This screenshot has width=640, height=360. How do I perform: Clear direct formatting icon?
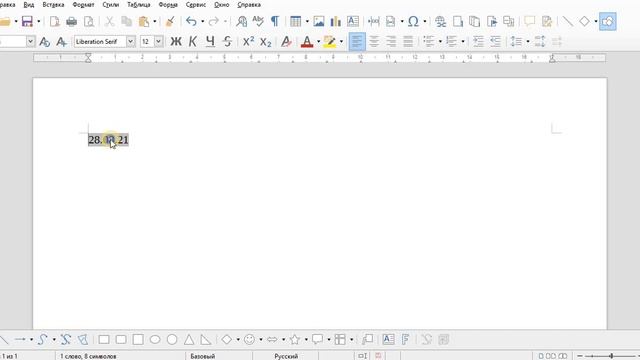[x=287, y=41]
